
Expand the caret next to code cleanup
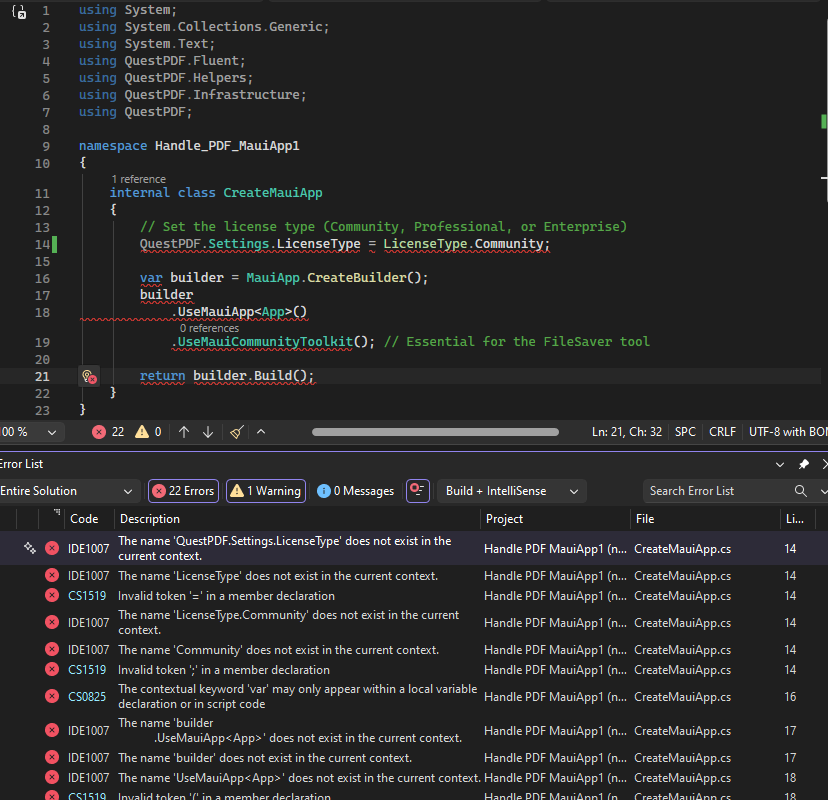261,432
